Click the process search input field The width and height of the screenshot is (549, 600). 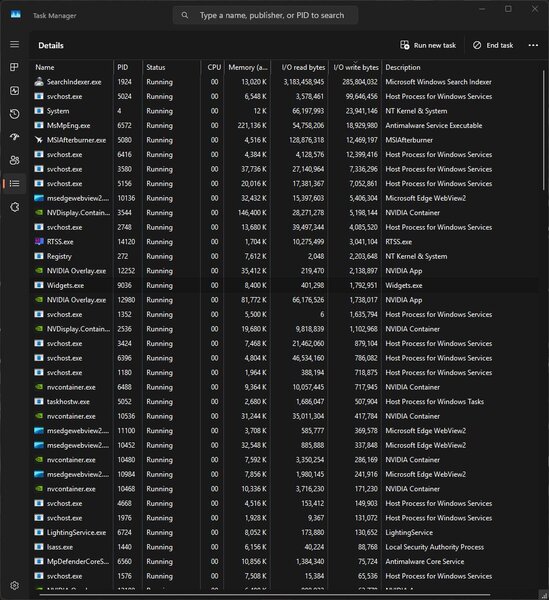point(265,15)
